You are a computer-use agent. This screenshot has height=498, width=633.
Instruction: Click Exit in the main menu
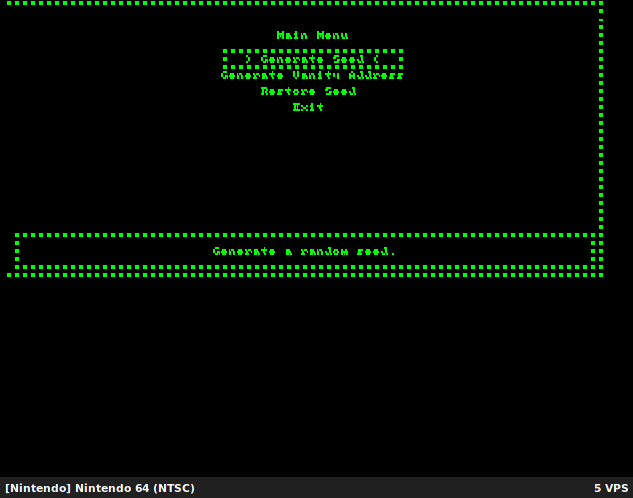(309, 107)
